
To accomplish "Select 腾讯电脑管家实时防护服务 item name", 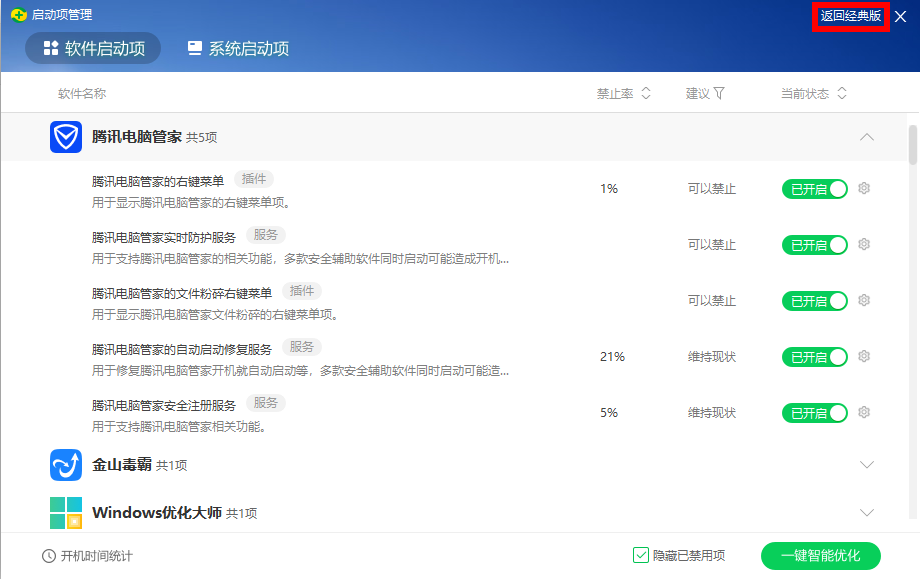I will [164, 237].
